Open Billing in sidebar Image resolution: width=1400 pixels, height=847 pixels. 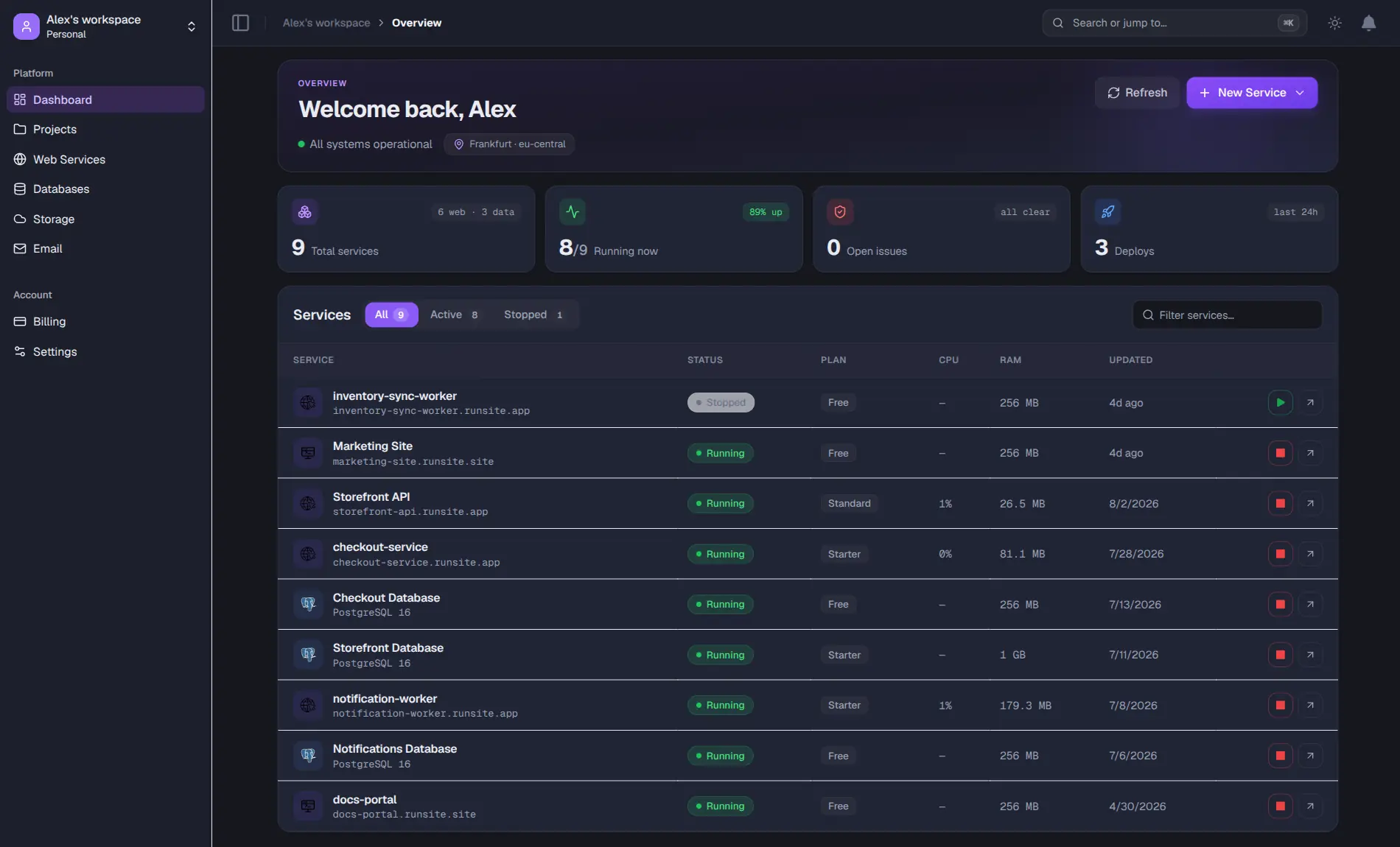[x=105, y=322]
